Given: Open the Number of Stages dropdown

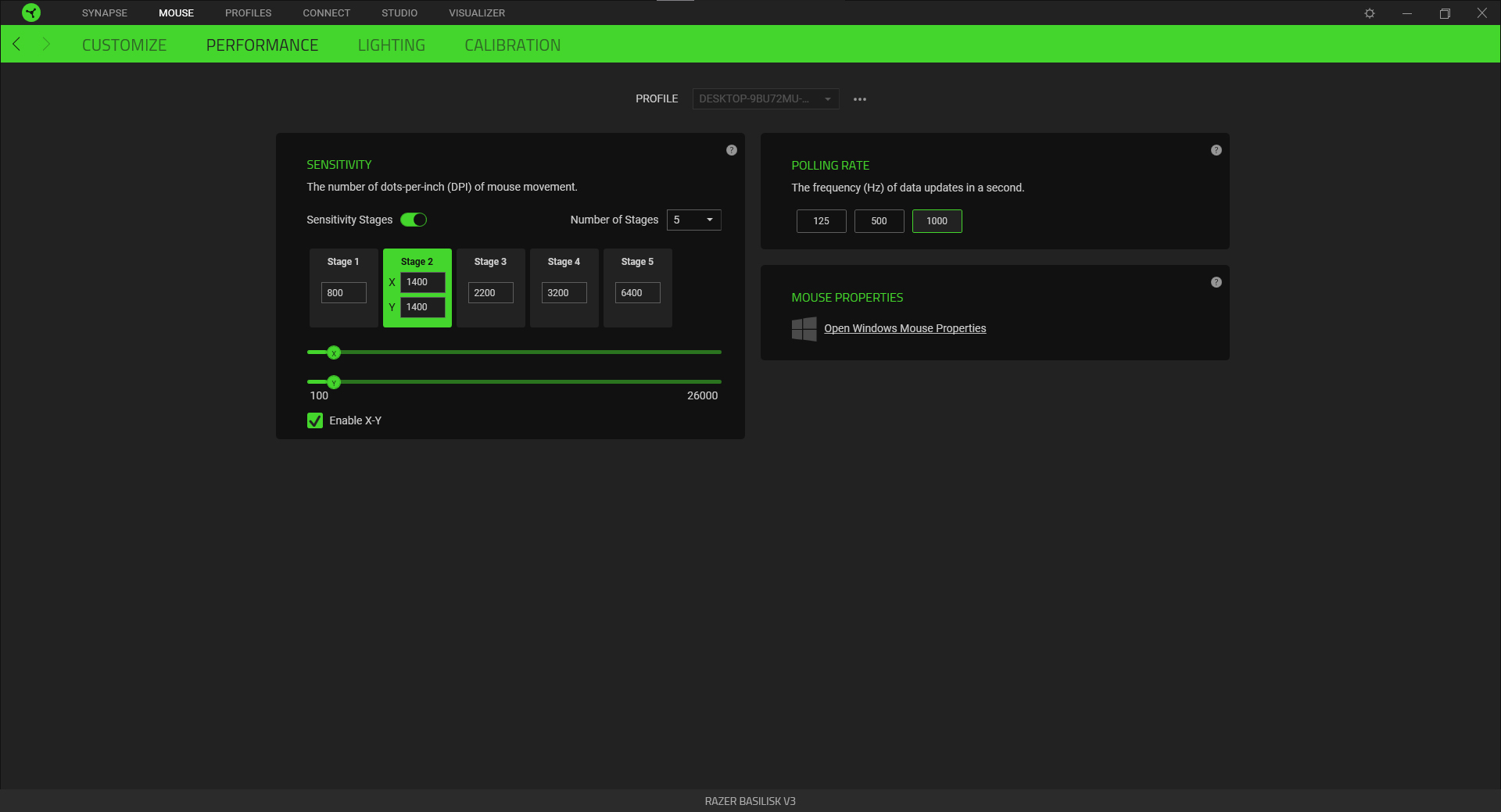Looking at the screenshot, I should point(693,220).
